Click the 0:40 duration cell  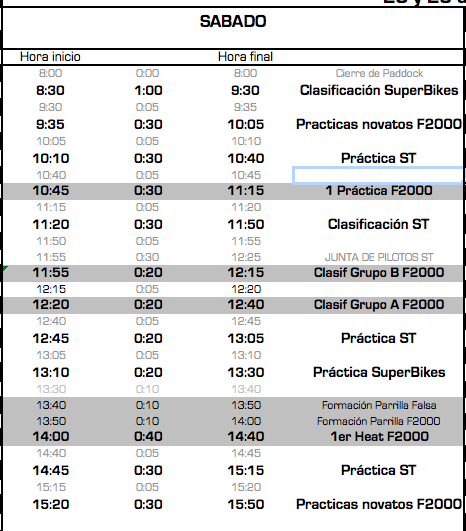click(x=148, y=437)
